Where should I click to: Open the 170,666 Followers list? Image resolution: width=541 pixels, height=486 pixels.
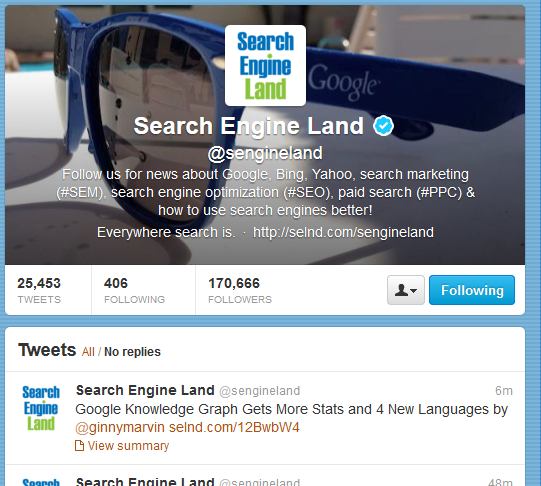click(240, 290)
